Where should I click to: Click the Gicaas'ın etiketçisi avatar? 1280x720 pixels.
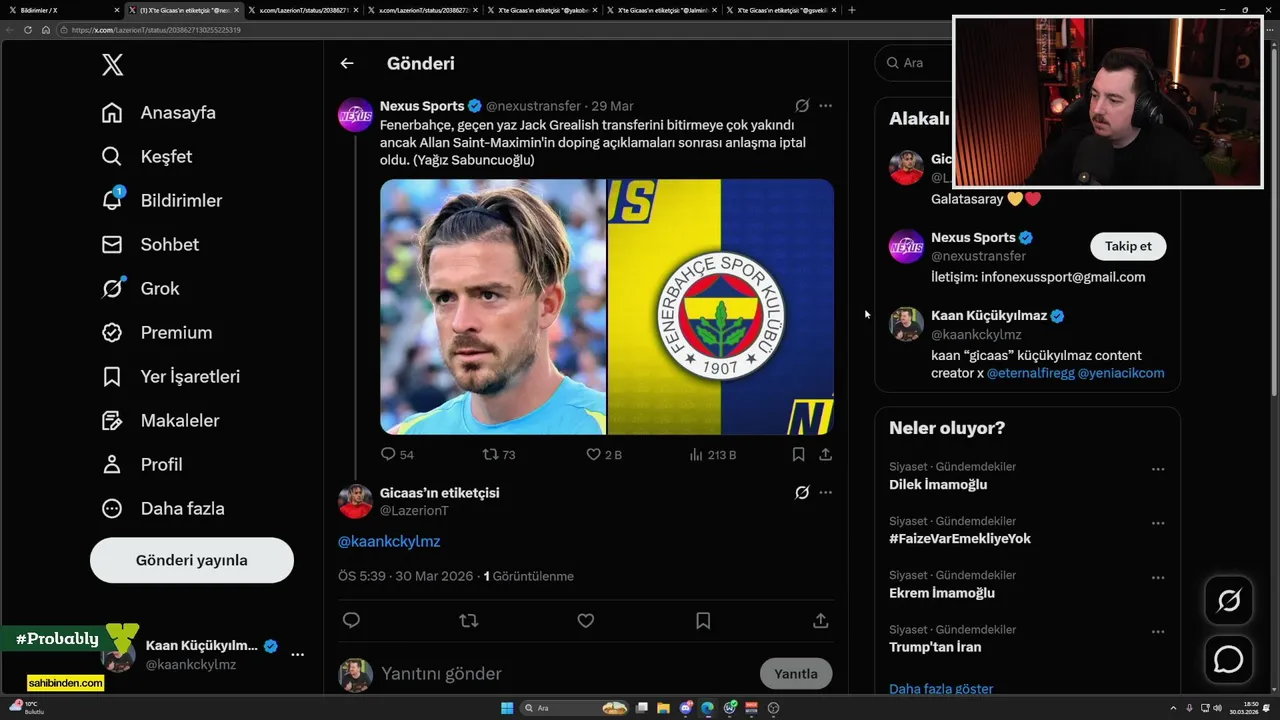356,501
